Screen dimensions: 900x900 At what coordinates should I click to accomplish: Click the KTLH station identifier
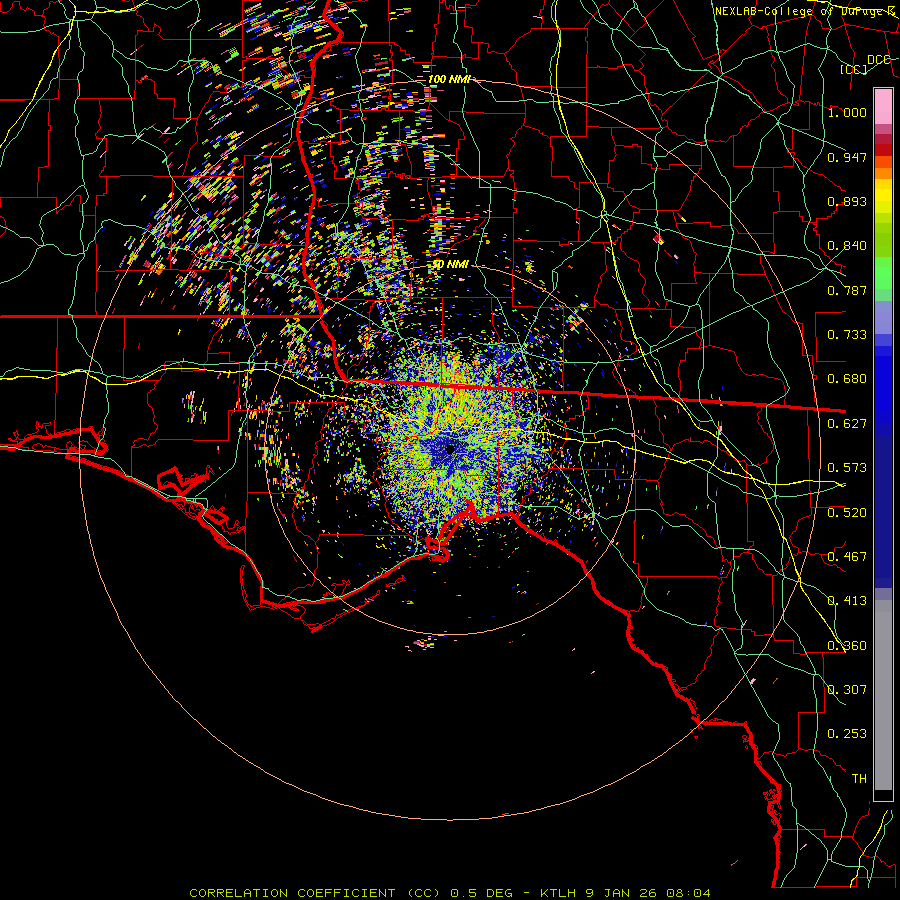(559, 893)
